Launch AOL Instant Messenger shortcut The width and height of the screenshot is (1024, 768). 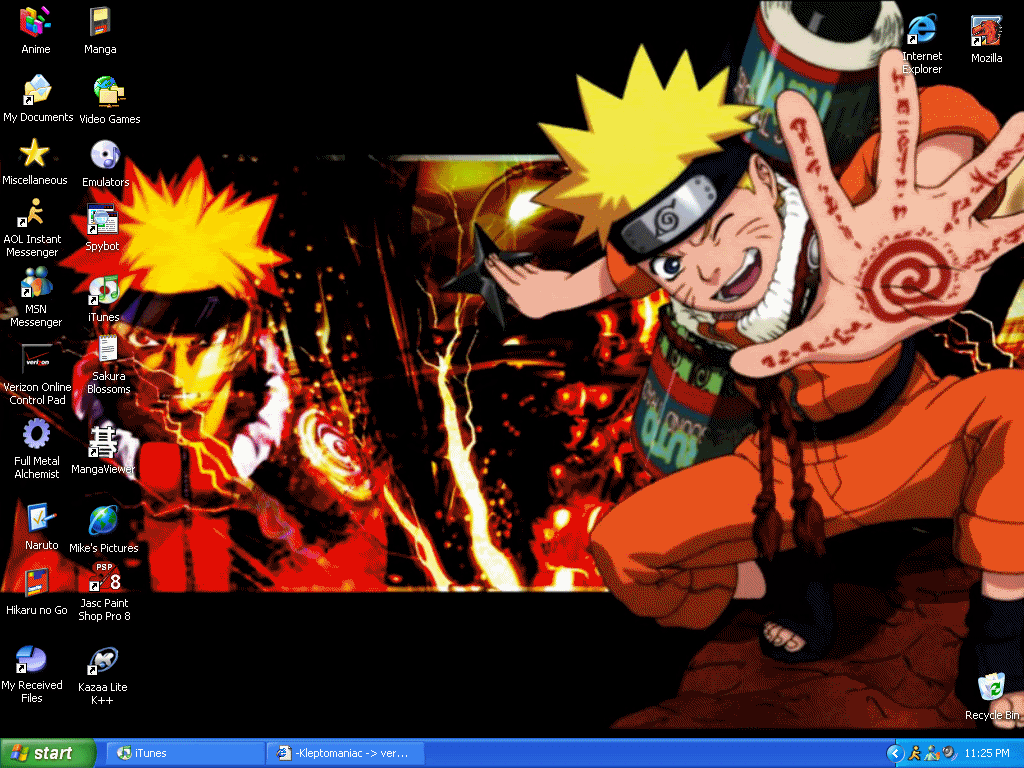coord(33,214)
